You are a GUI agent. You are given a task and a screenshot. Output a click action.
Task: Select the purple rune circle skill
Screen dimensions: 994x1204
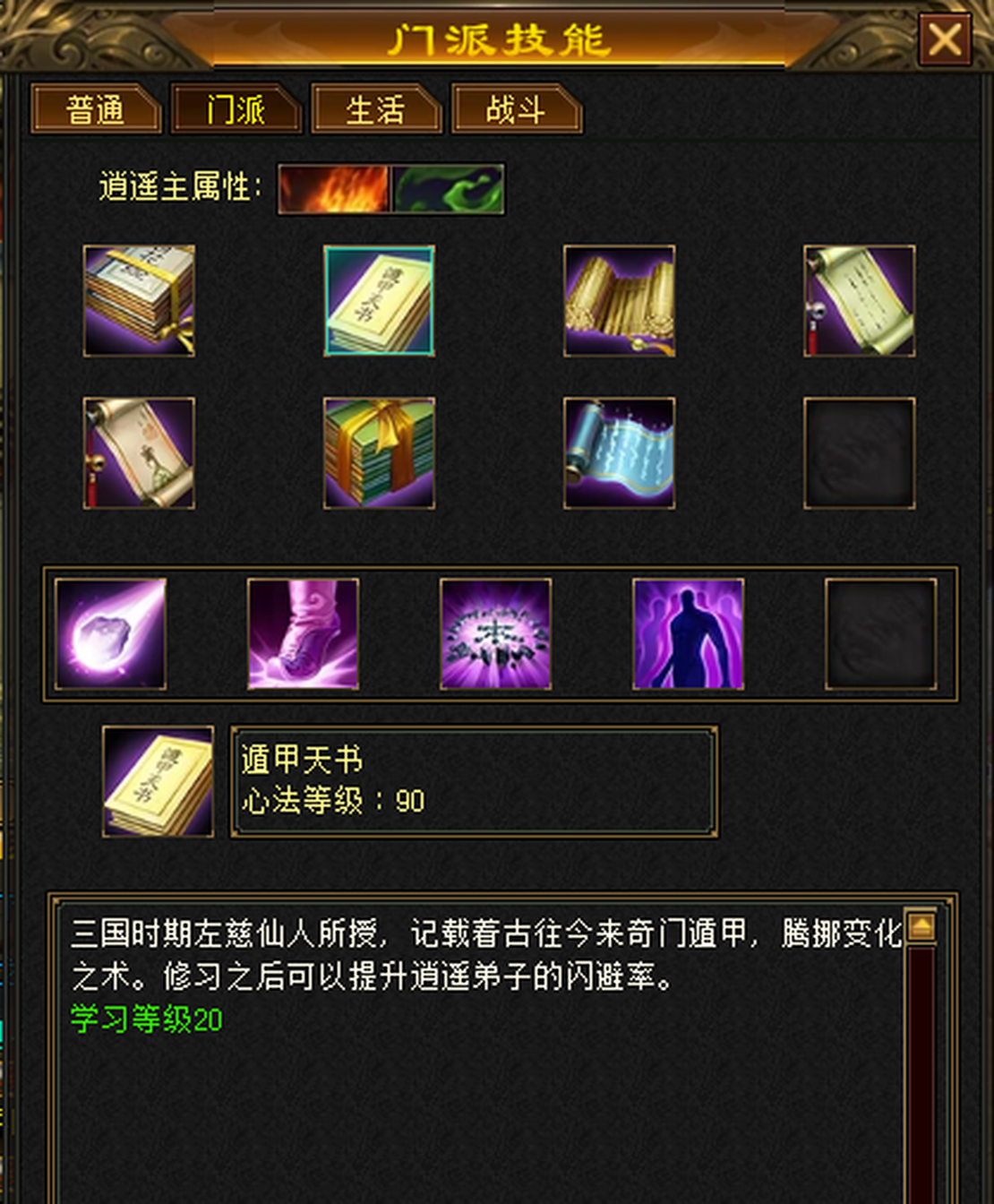[495, 634]
